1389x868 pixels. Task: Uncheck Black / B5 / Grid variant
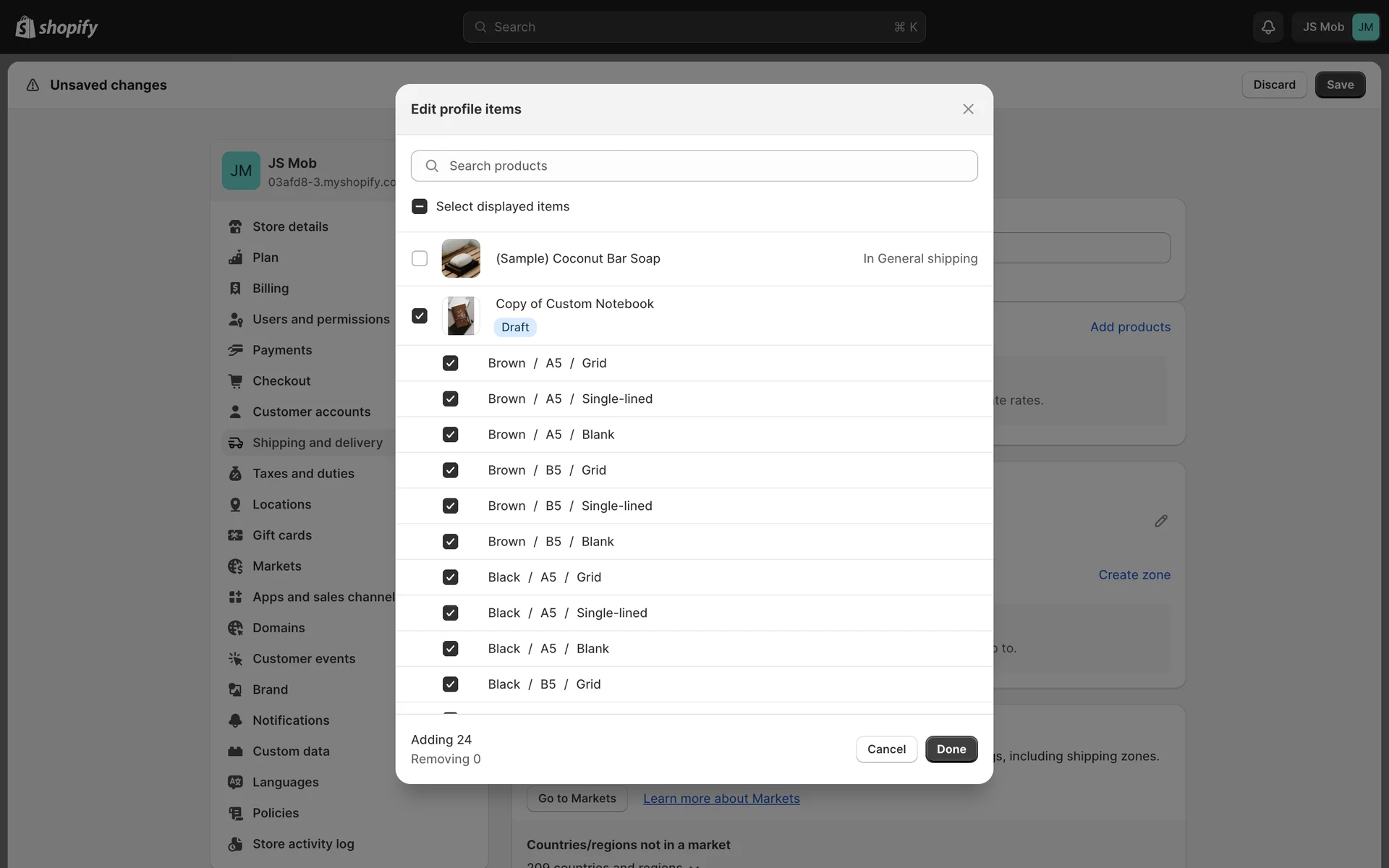450,684
